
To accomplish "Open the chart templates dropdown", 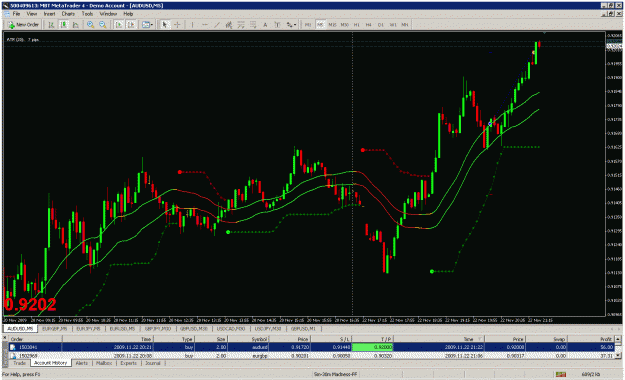I will 147,25.
